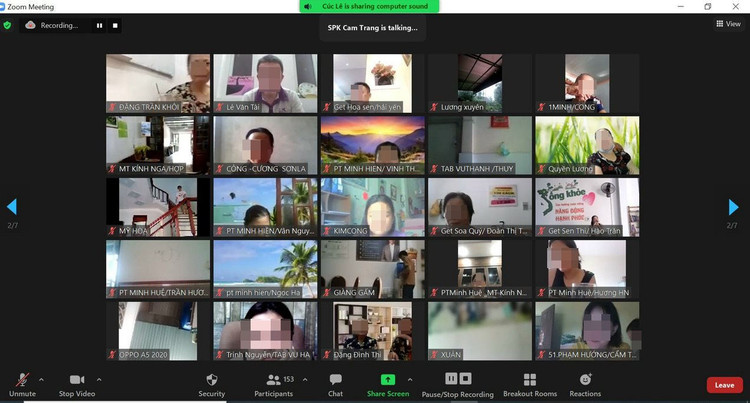Open Breakout Rooms
Viewport: 750px width, 403px height.
[x=530, y=385]
